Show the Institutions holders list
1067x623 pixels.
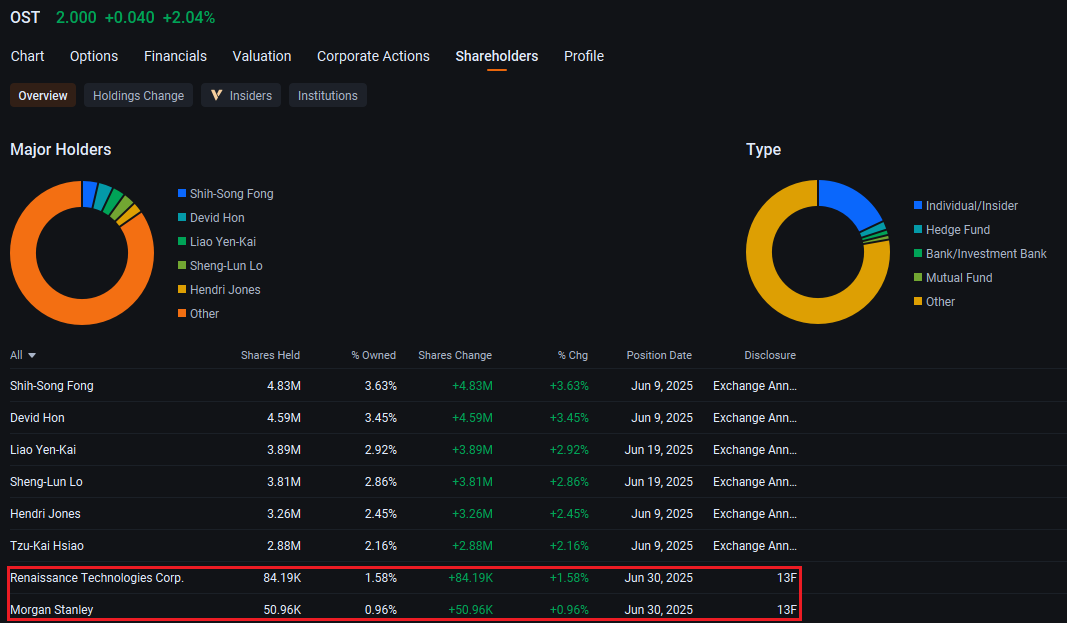[x=327, y=96]
